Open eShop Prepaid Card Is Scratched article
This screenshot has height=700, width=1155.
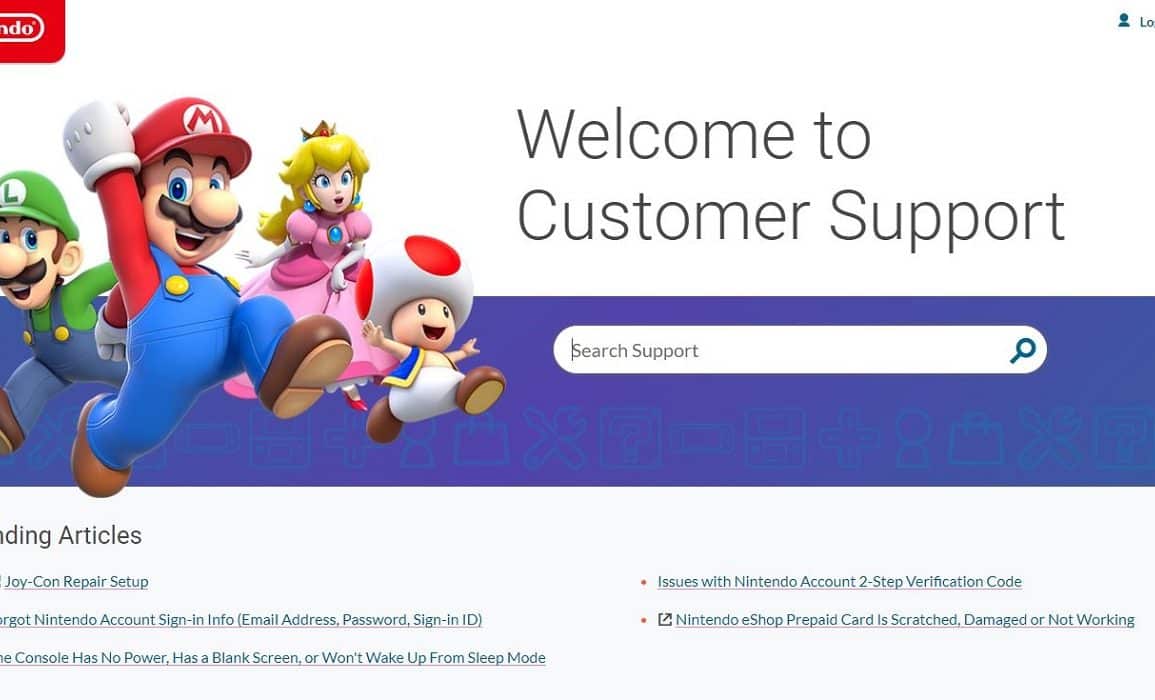(905, 620)
